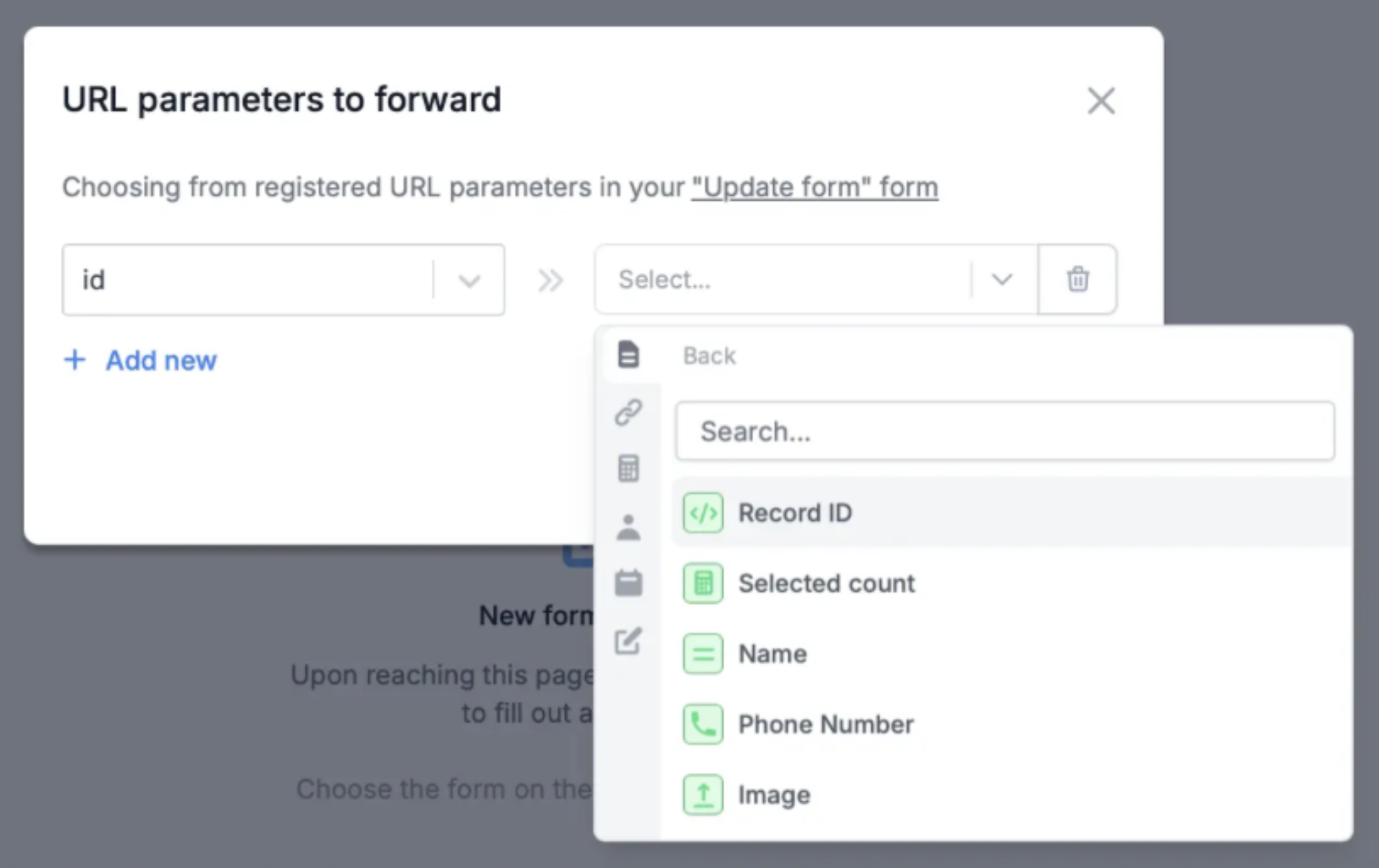
Task: Go Back in the field picker
Action: click(x=709, y=355)
